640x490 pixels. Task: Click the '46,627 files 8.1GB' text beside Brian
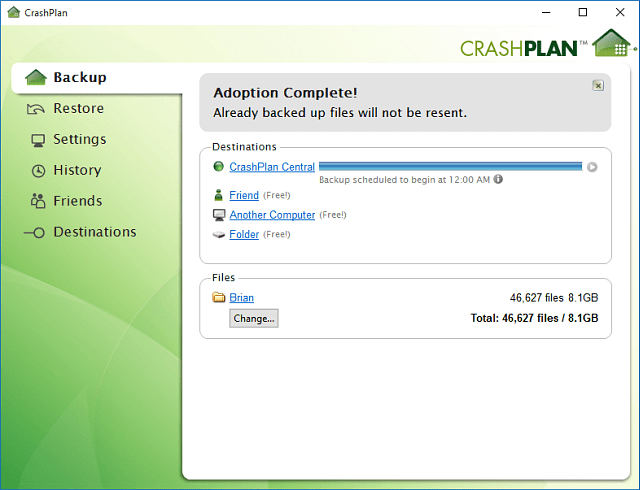point(554,298)
